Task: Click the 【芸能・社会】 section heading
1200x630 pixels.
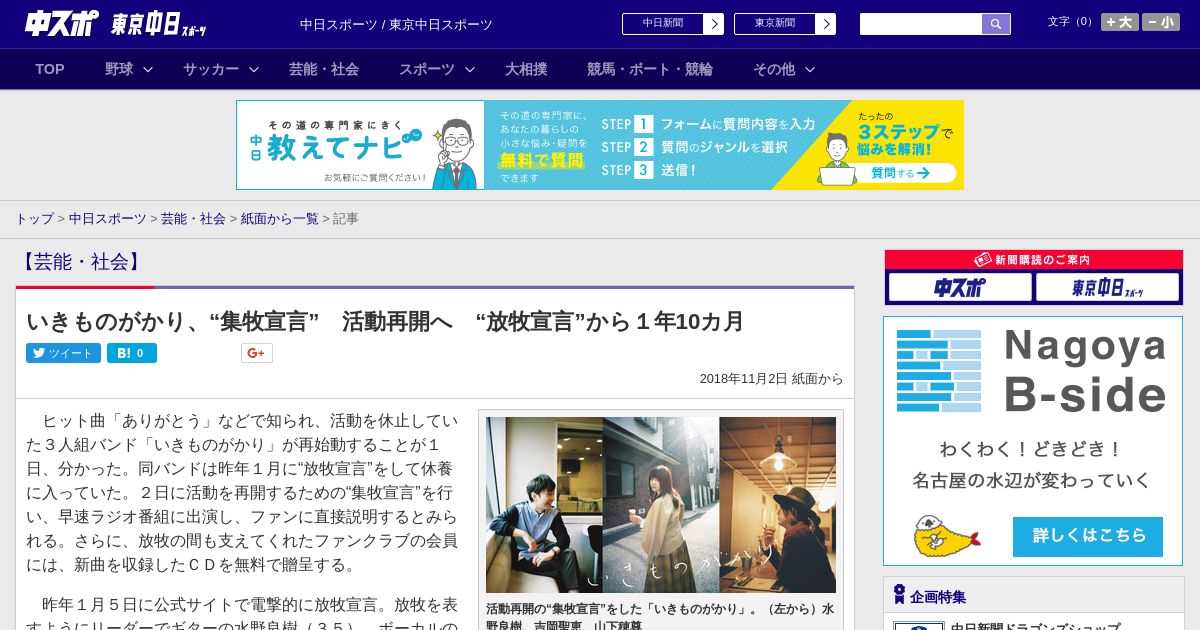Action: 81,262
